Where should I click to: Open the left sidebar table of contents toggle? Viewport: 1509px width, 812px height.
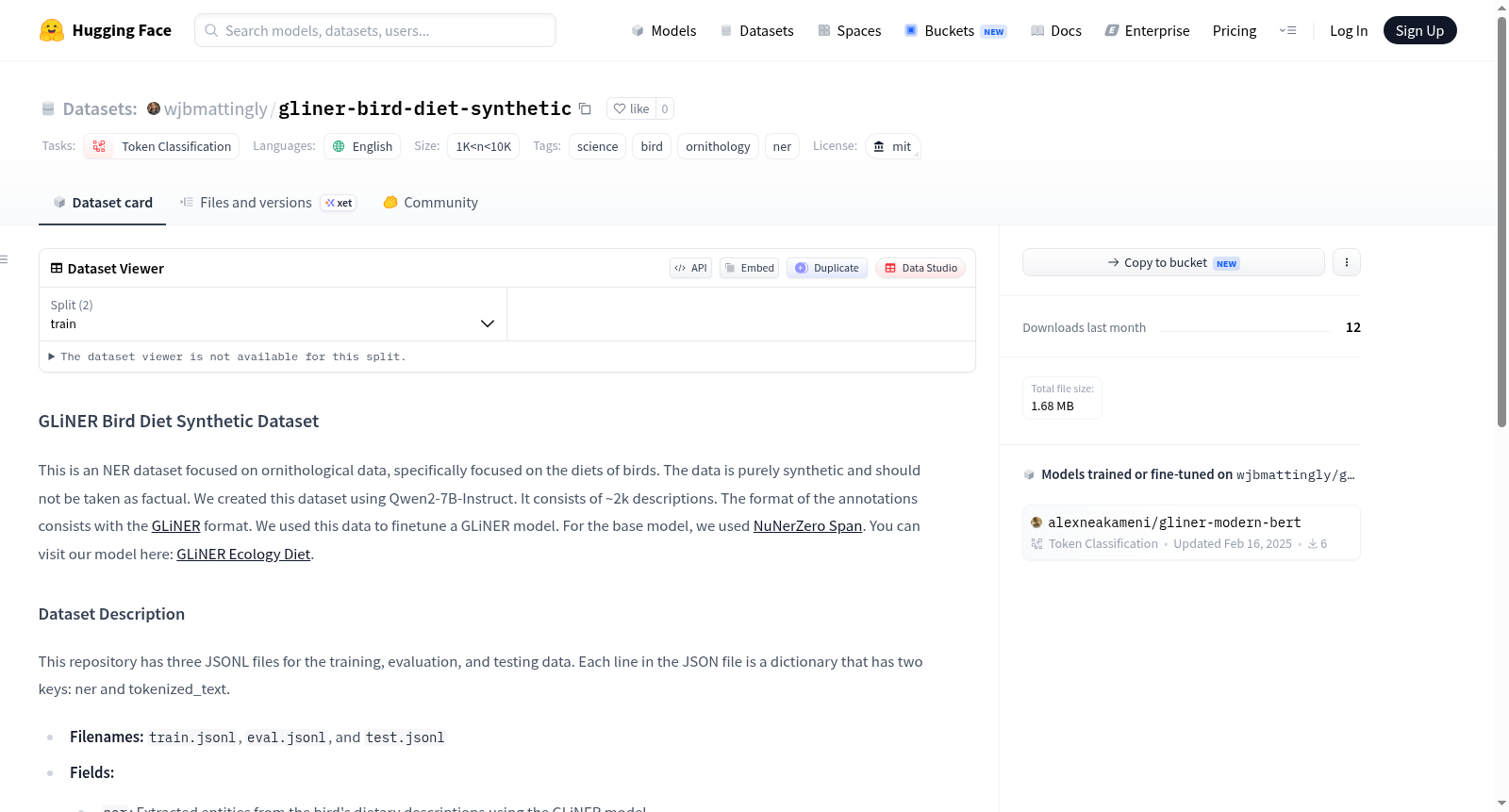click(x=5, y=259)
